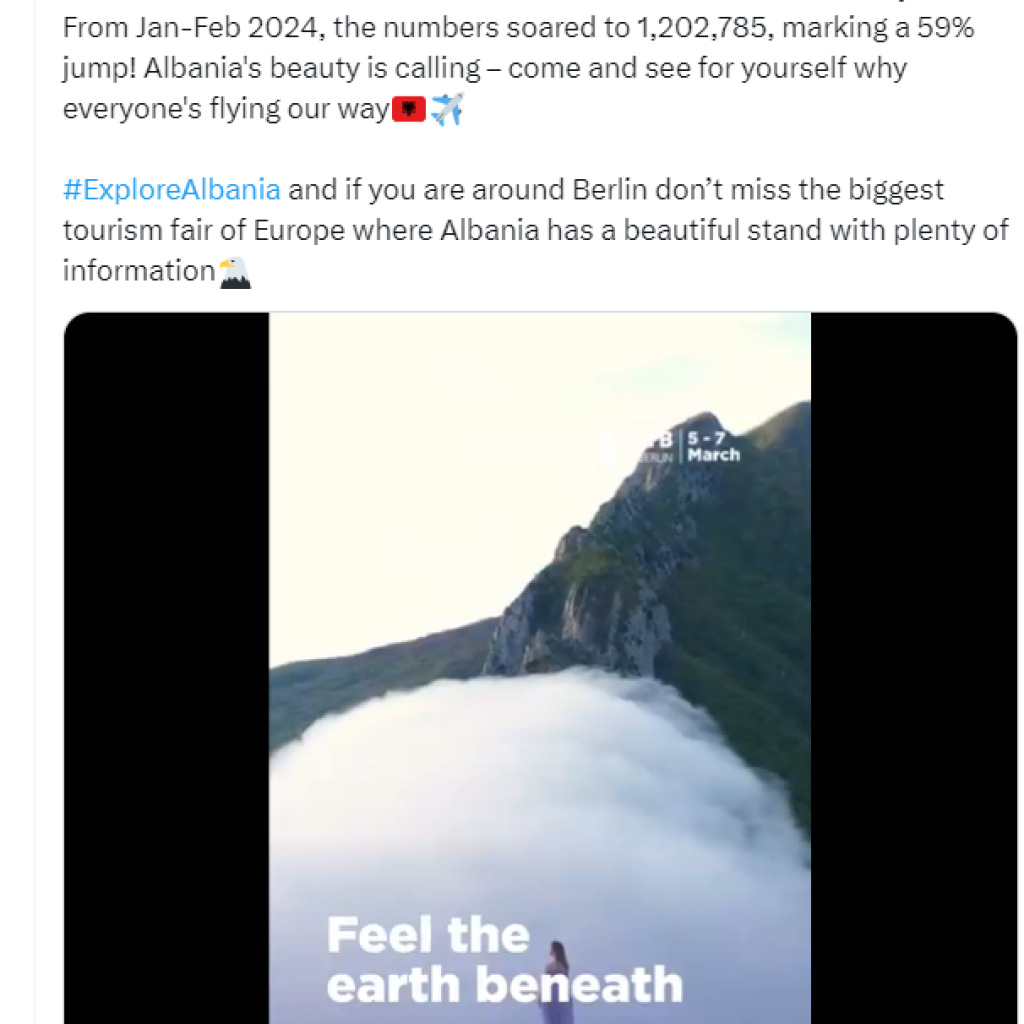Click the number "1,202,785" in the tweet
Image resolution: width=1024 pixels, height=1024 pixels.
[x=701, y=28]
